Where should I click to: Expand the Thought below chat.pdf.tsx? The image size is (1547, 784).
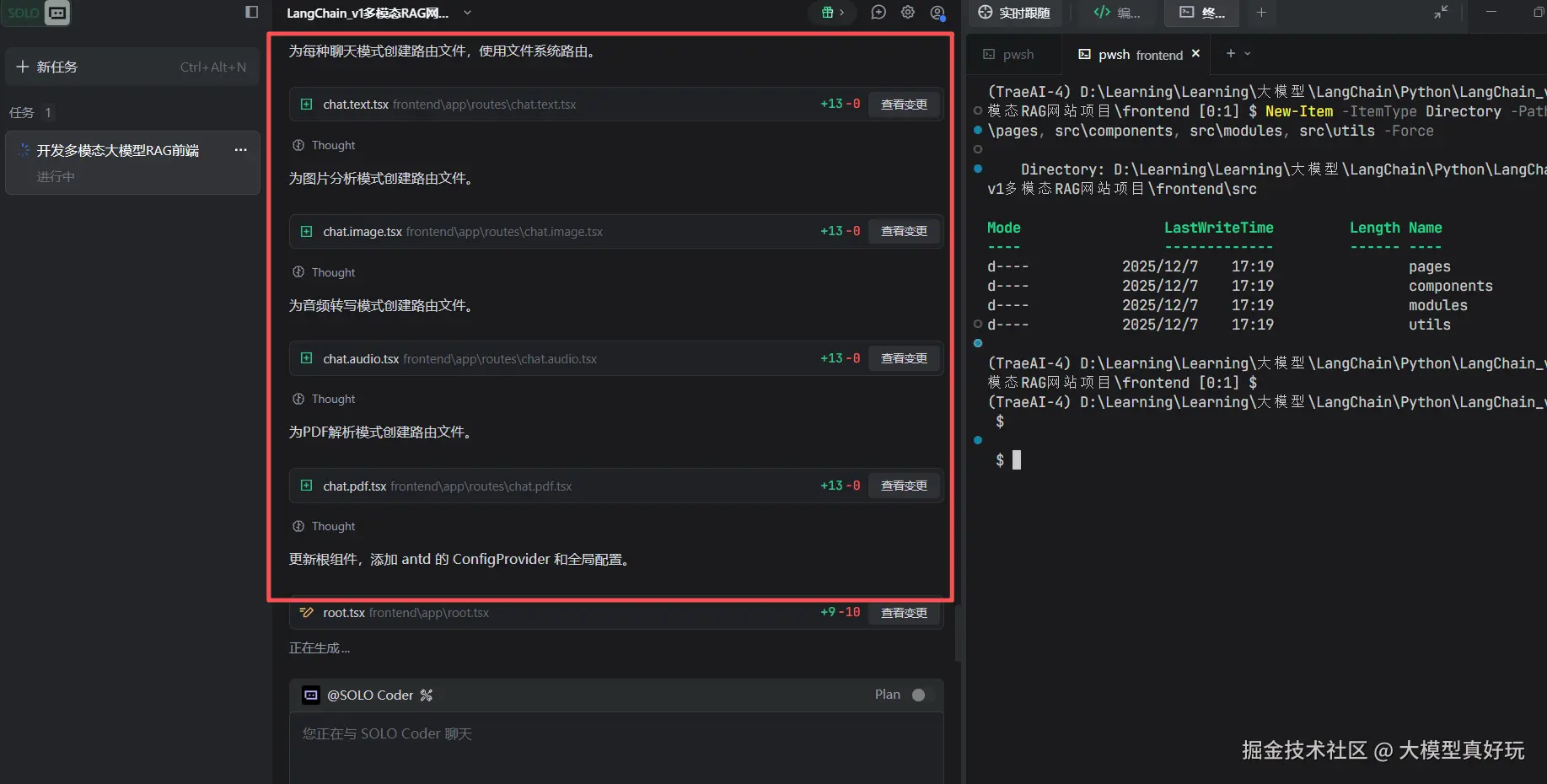pyautogui.click(x=324, y=527)
